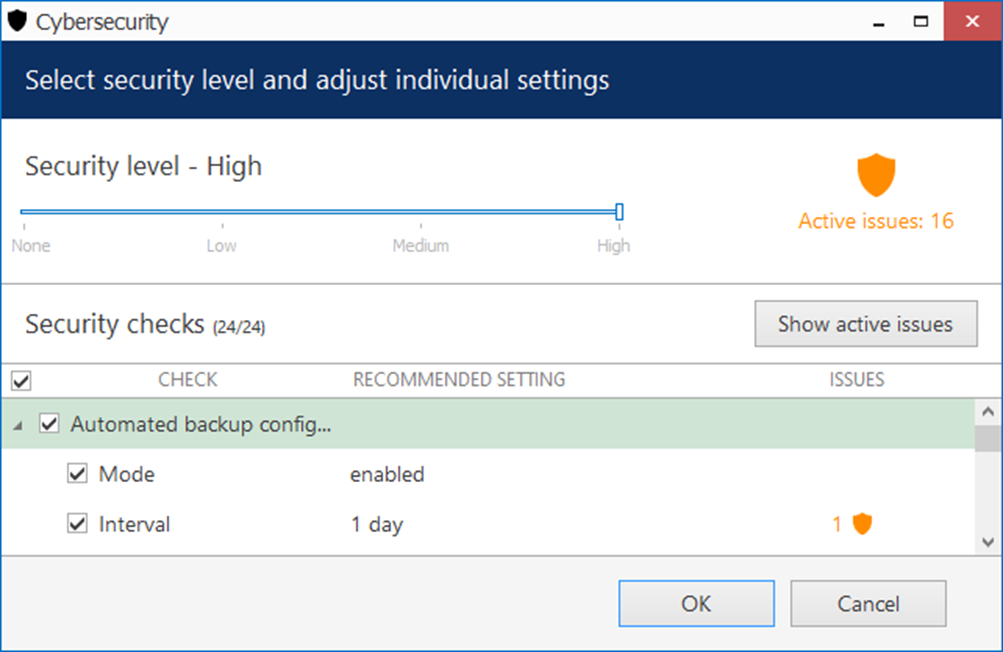Set security slider to None
Image resolution: width=1003 pixels, height=652 pixels.
(23, 212)
